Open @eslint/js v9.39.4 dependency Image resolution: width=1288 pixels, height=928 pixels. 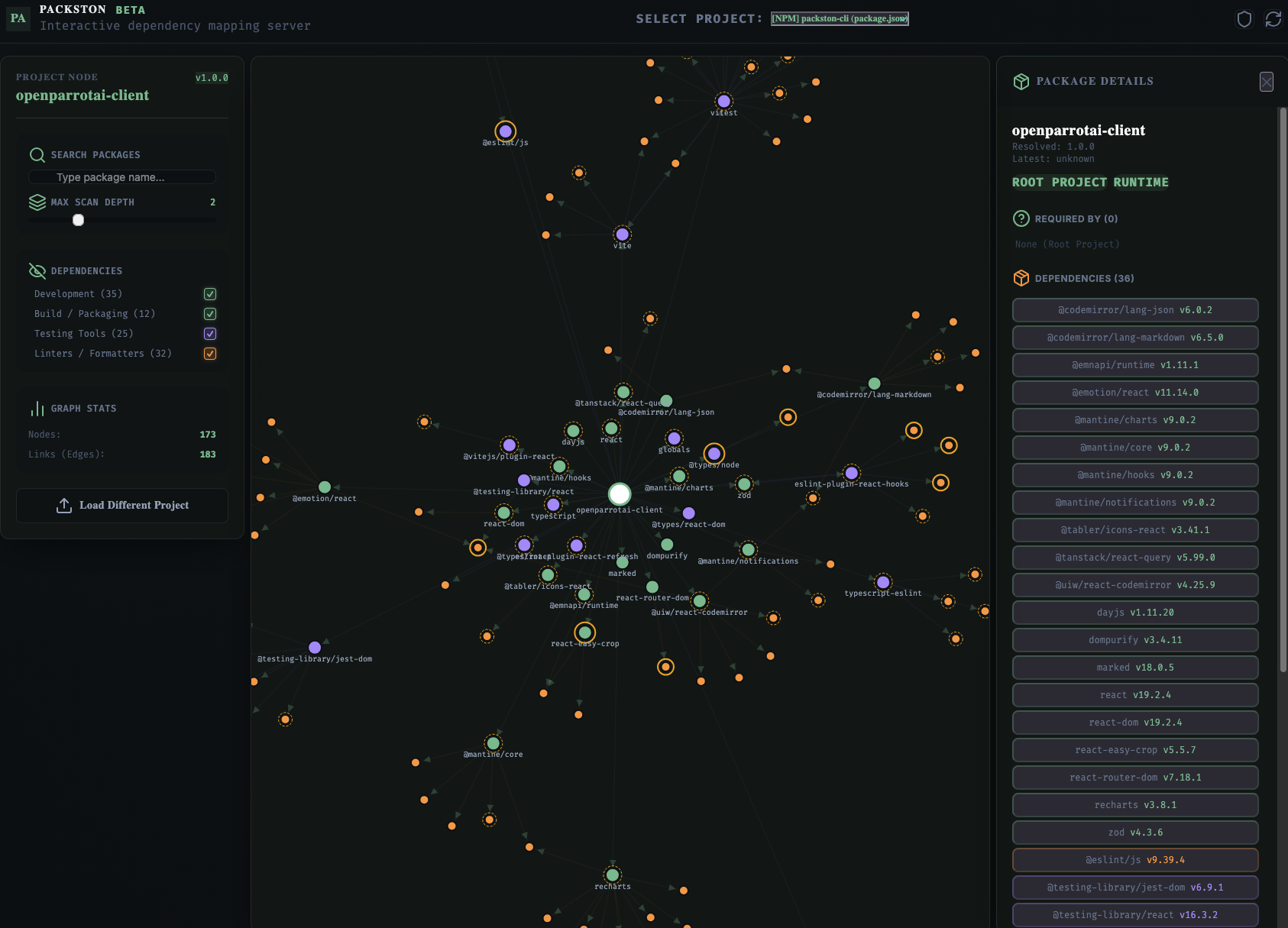tap(1135, 860)
